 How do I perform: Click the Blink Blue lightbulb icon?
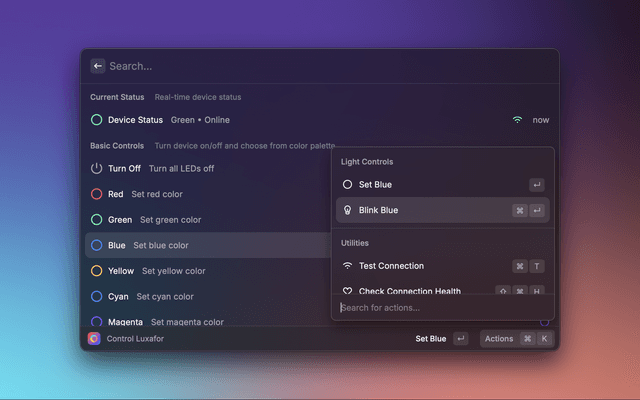(348, 211)
